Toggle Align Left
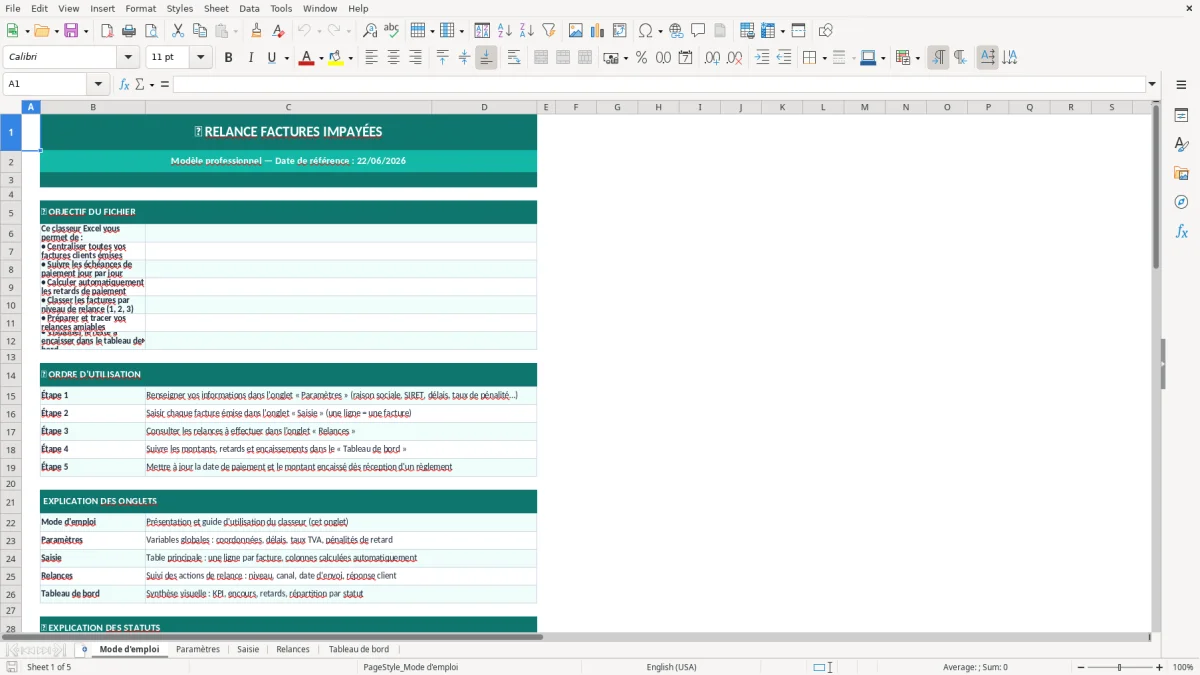1200x675 pixels. click(371, 58)
